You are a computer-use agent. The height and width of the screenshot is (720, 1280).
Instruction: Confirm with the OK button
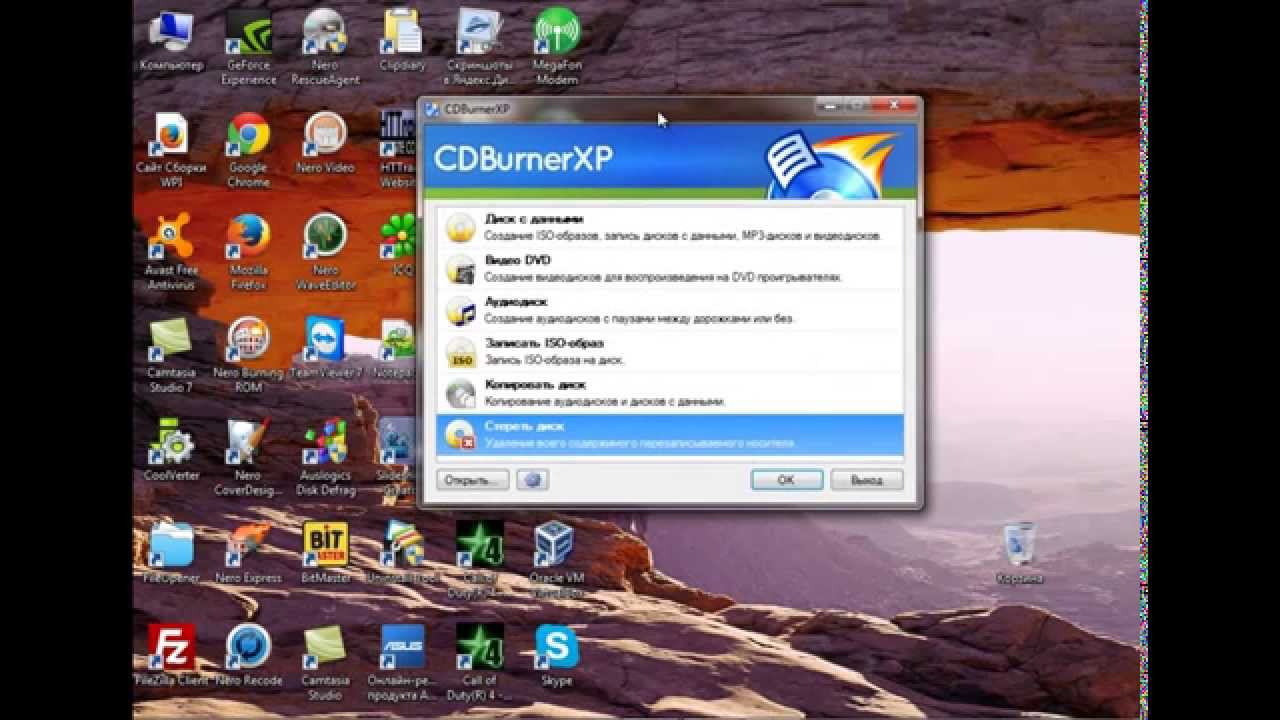[786, 480]
